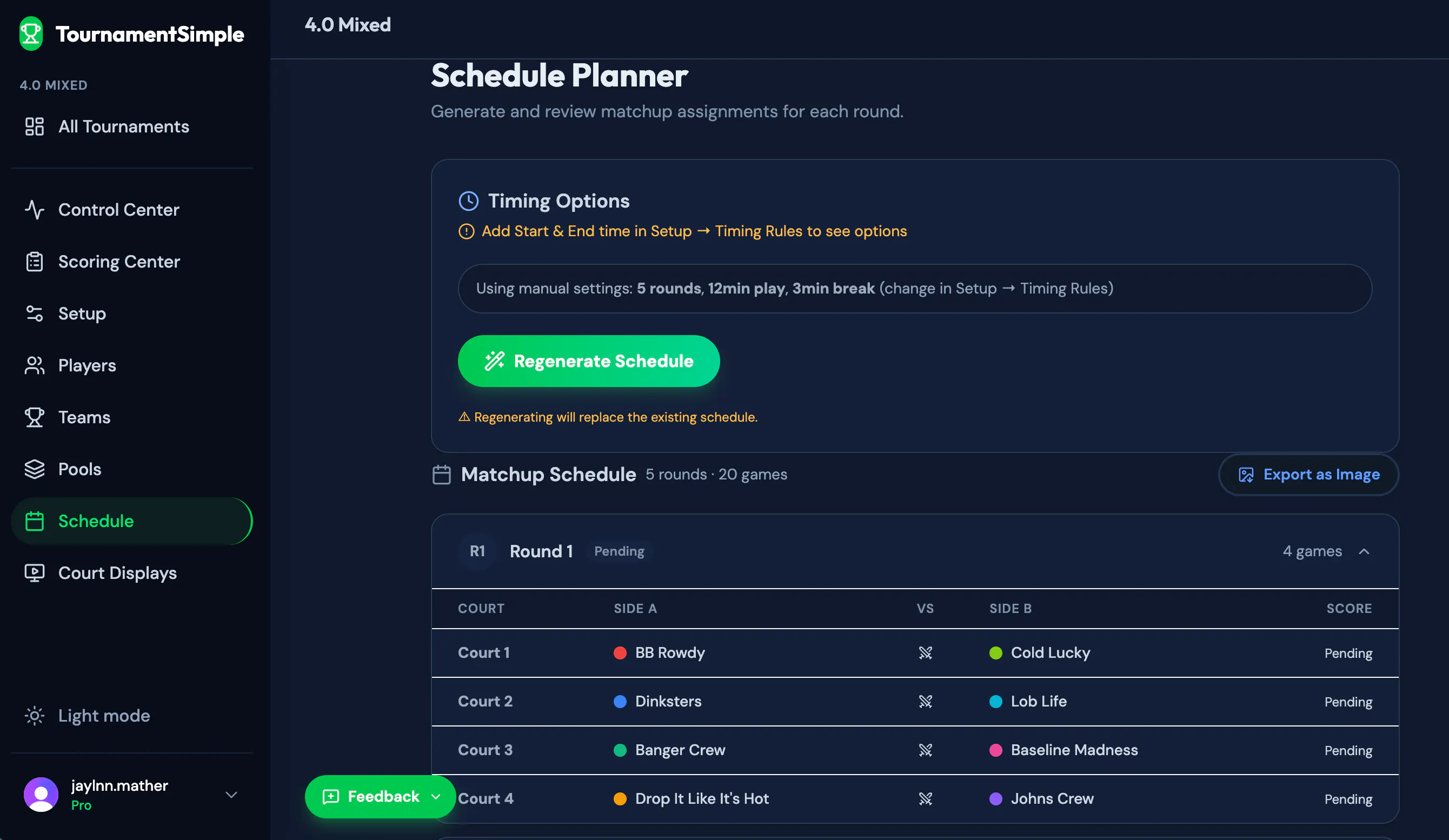Click the crossed paddles icon in Court 2 row

pyautogui.click(x=925, y=702)
